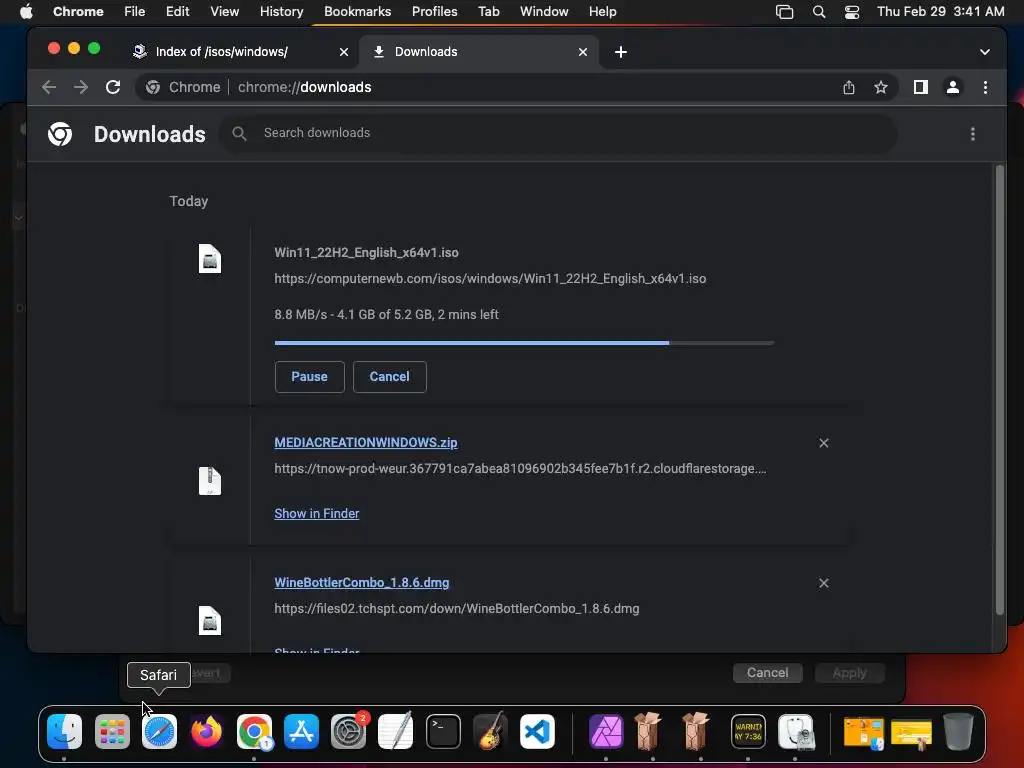Open Disk Utility from the Dock
Image resolution: width=1024 pixels, height=768 pixels.
[x=795, y=731]
